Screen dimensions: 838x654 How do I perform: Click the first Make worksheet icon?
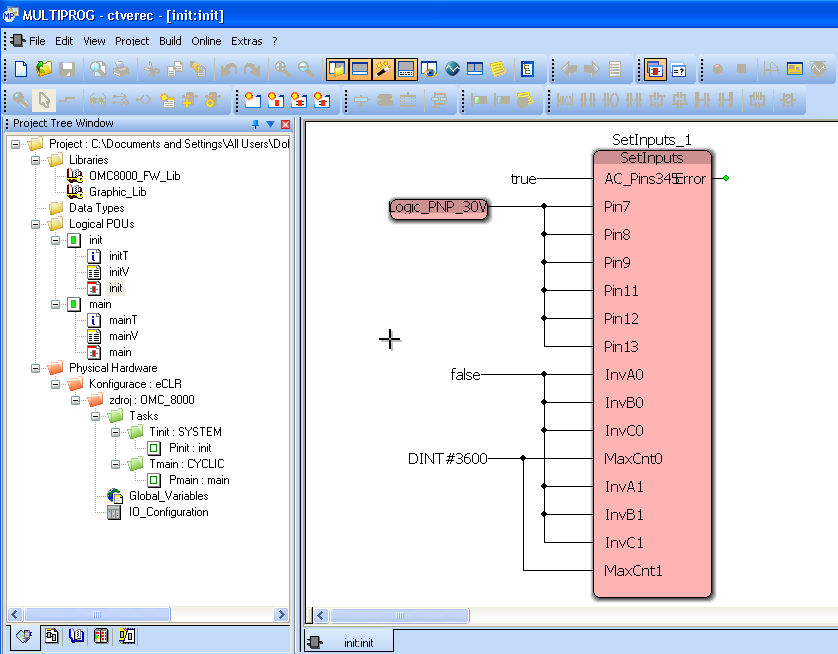point(252,100)
